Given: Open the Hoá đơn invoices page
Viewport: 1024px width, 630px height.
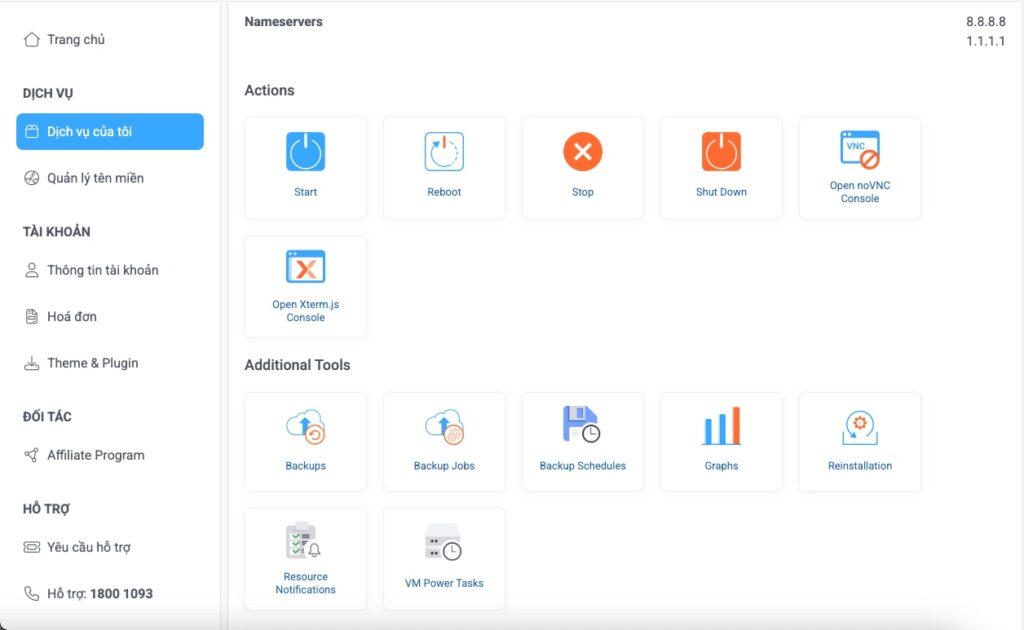Looking at the screenshot, I should coord(72,316).
